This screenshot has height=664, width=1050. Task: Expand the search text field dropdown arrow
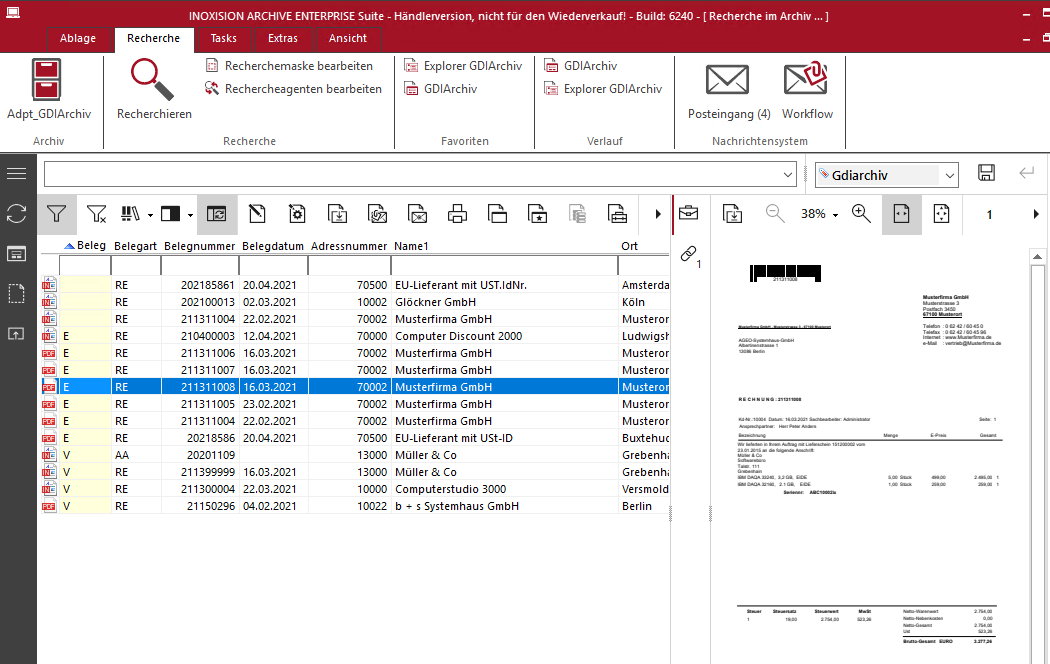(x=788, y=174)
